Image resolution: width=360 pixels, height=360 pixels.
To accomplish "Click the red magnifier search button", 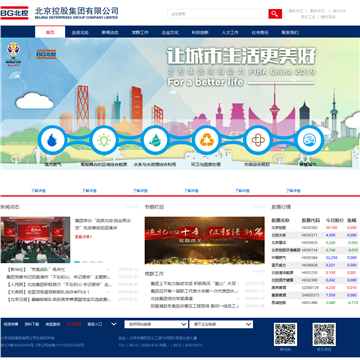I will click(x=275, y=14).
